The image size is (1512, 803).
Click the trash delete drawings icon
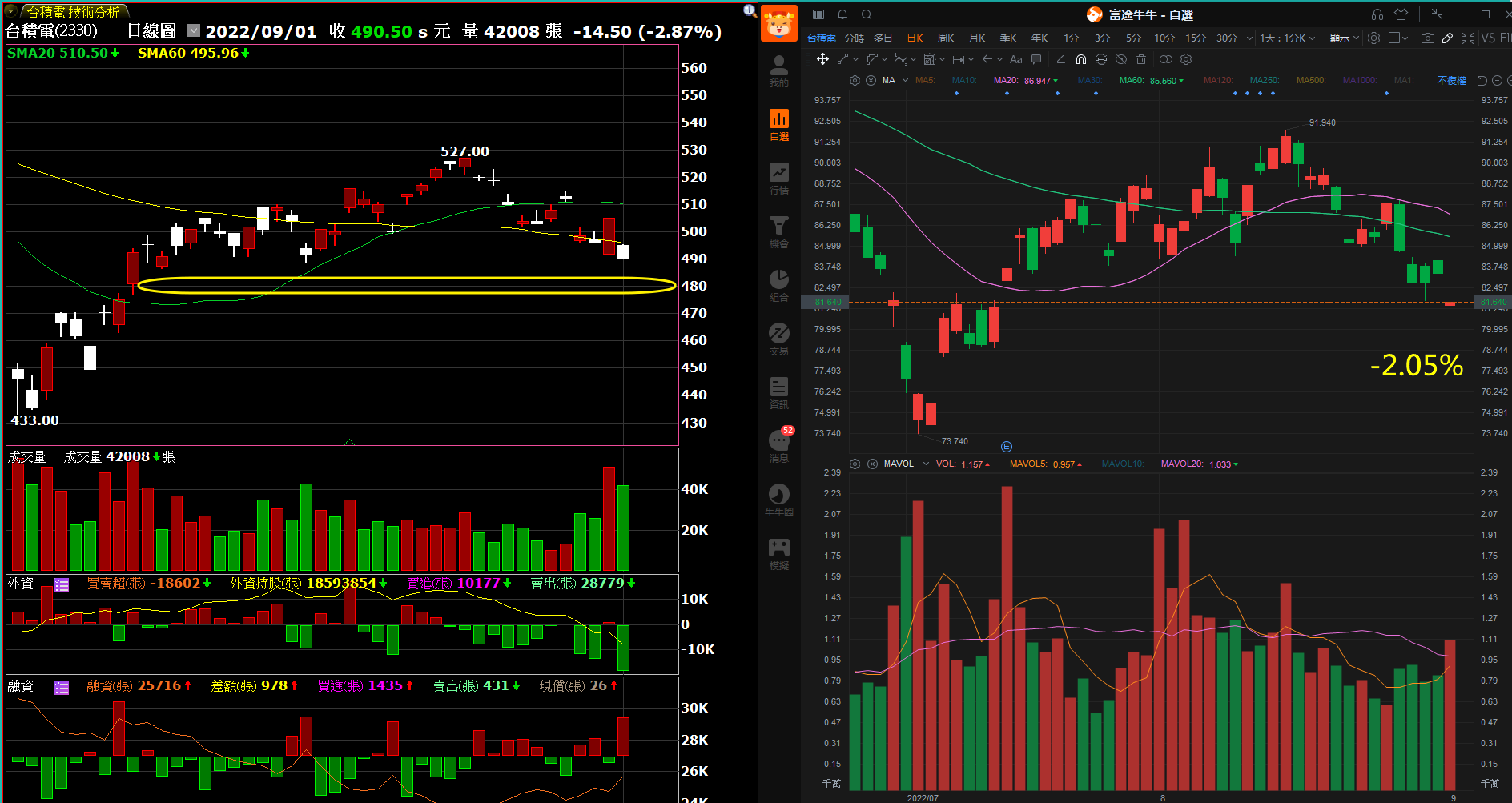pos(1141,59)
